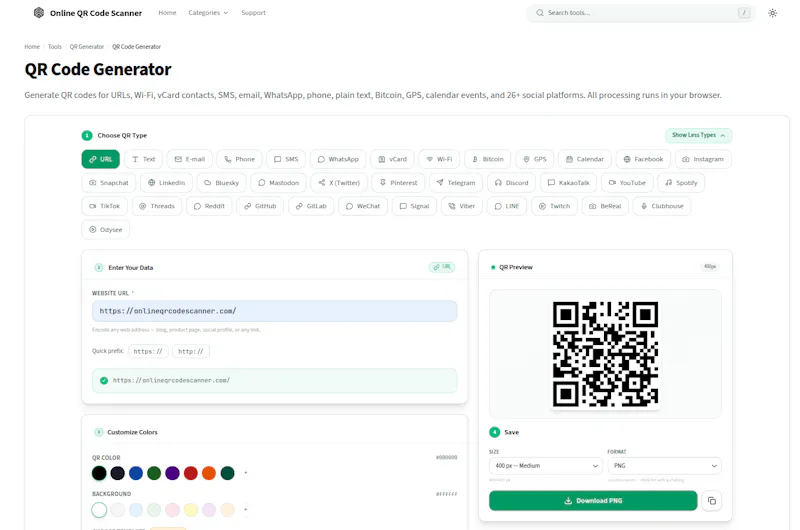
Task: Select the Signal QR type
Action: pyautogui.click(x=414, y=206)
